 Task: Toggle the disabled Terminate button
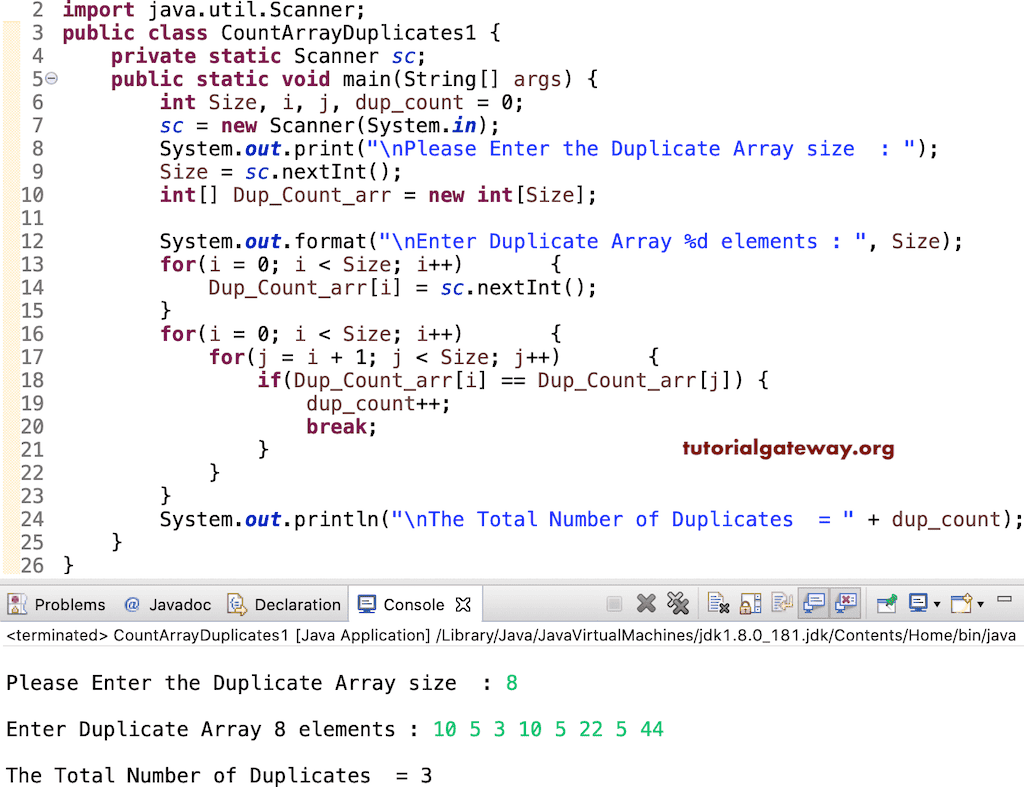[x=612, y=604]
